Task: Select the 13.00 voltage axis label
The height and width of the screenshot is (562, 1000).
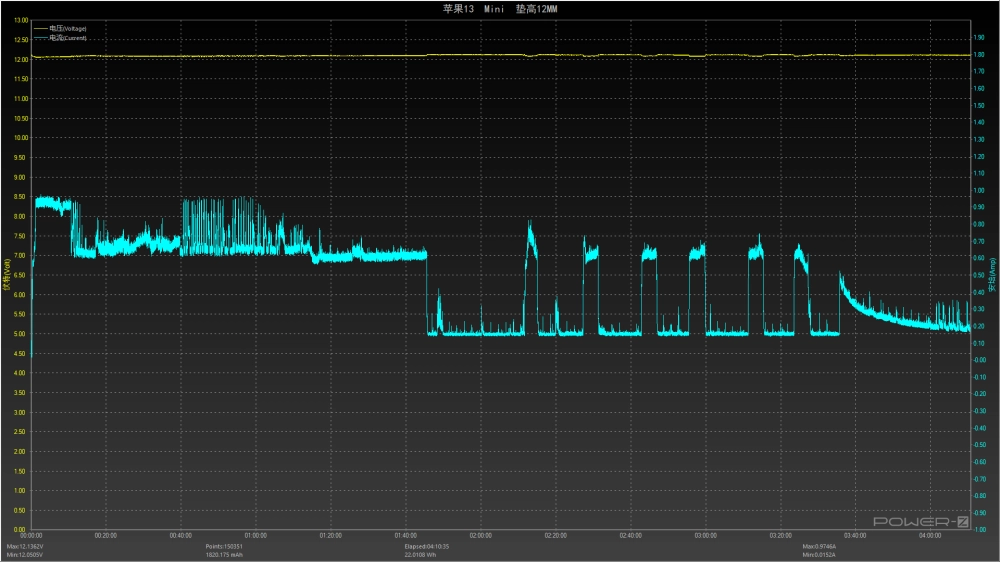Action: pos(21,20)
